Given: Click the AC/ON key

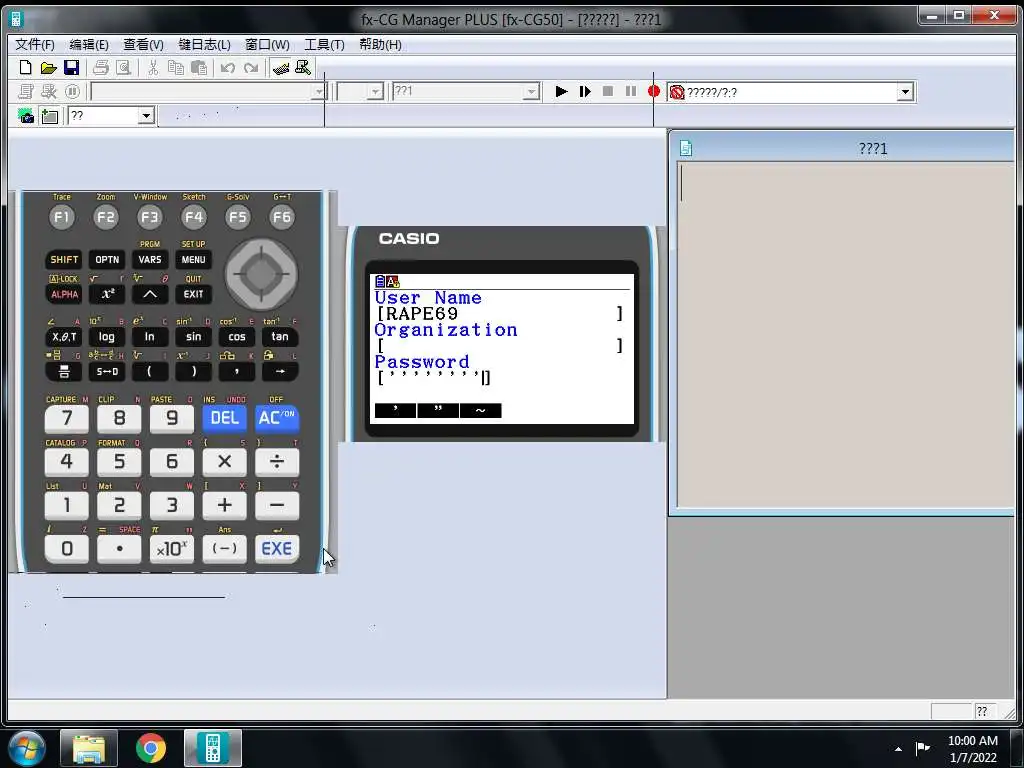Looking at the screenshot, I should (277, 418).
